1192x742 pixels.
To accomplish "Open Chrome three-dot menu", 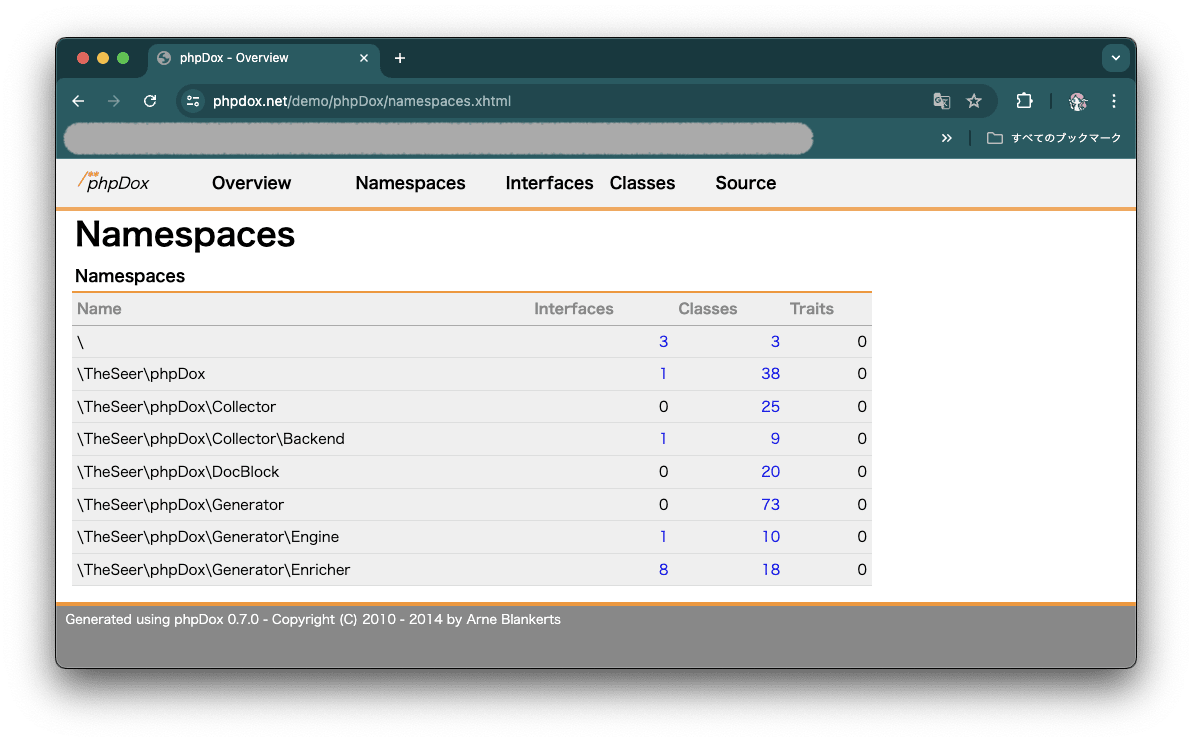I will click(x=1114, y=101).
